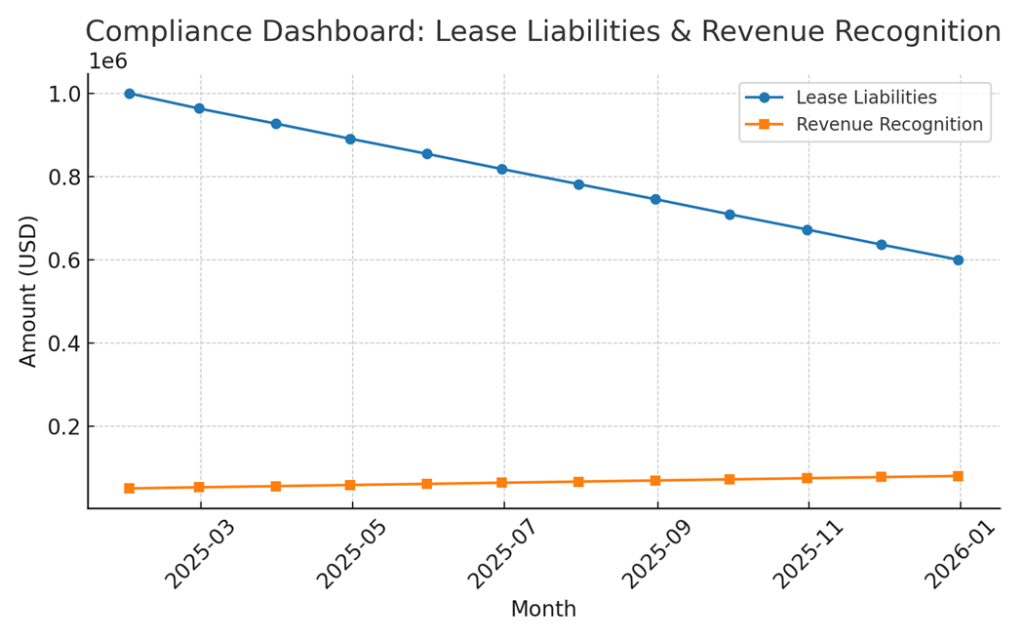This screenshot has height=640, width=1024.
Task: Click the chart title text
Action: tap(542, 31)
